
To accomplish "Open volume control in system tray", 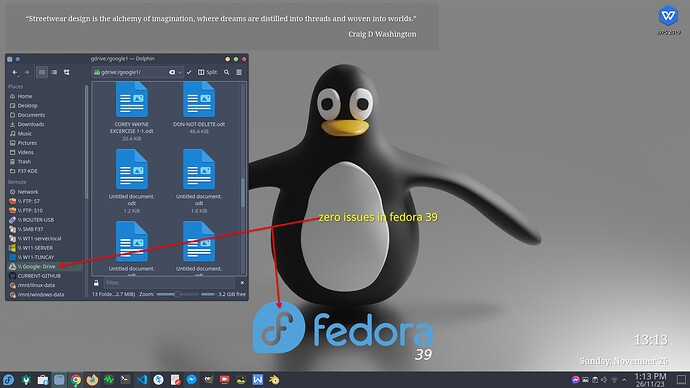I will 604,380.
